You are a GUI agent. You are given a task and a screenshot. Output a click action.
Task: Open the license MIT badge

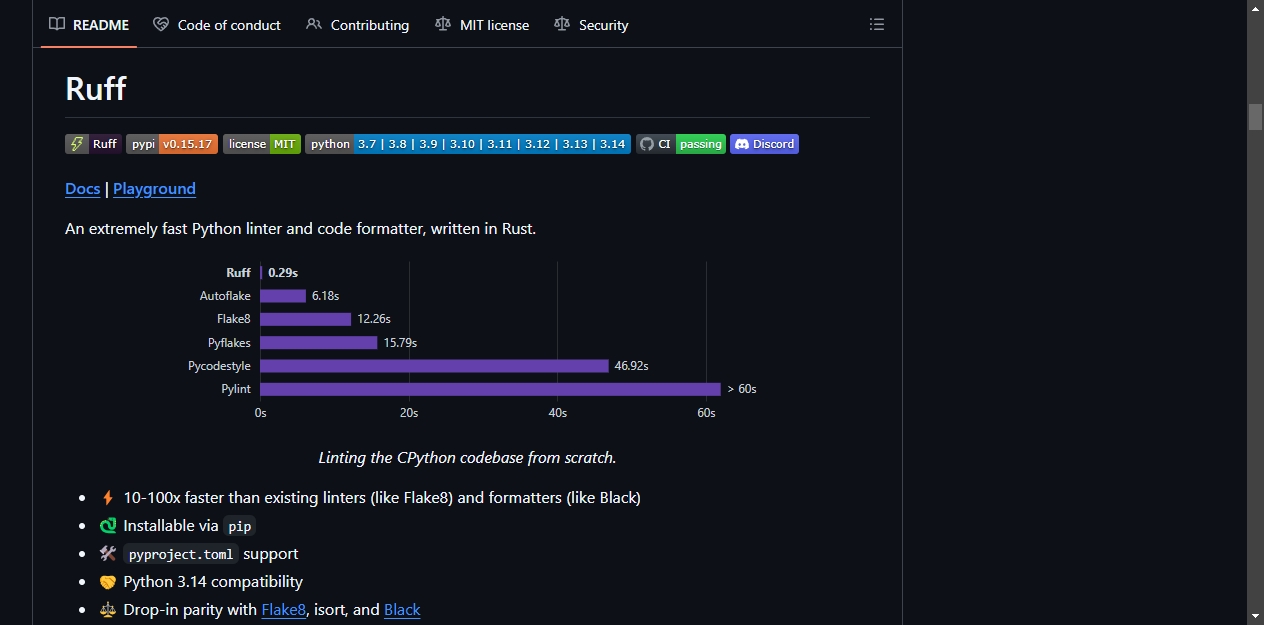click(262, 144)
